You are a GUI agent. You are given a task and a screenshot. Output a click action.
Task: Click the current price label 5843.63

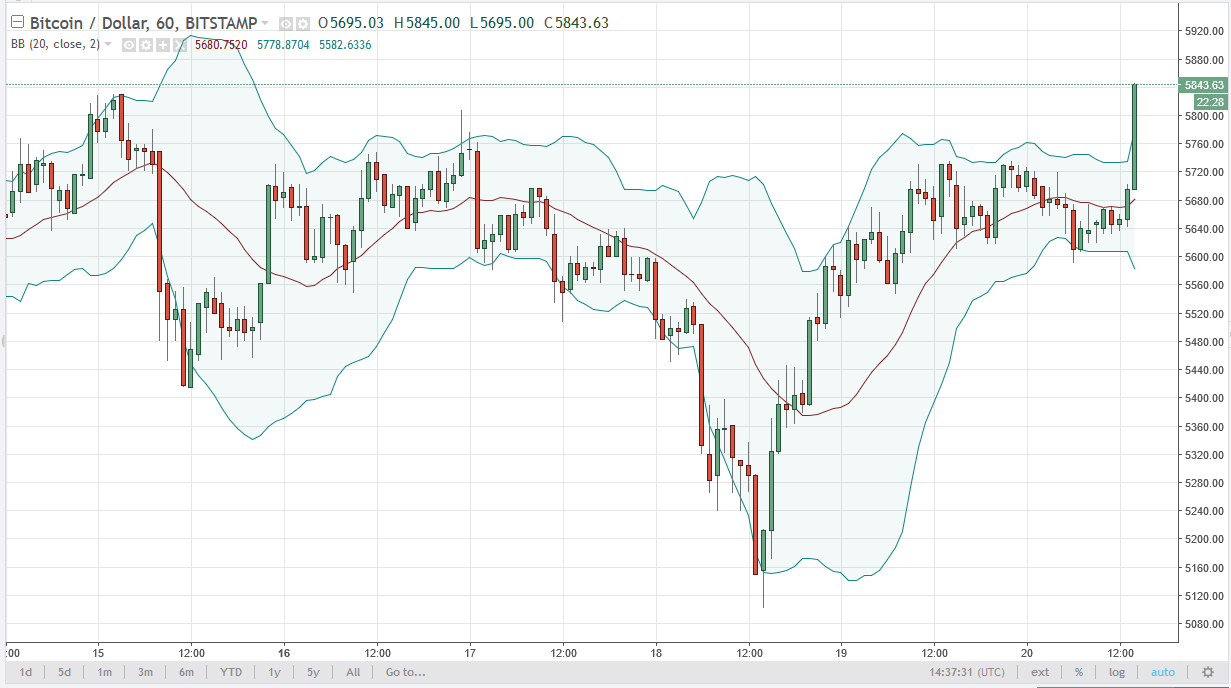coord(1203,86)
